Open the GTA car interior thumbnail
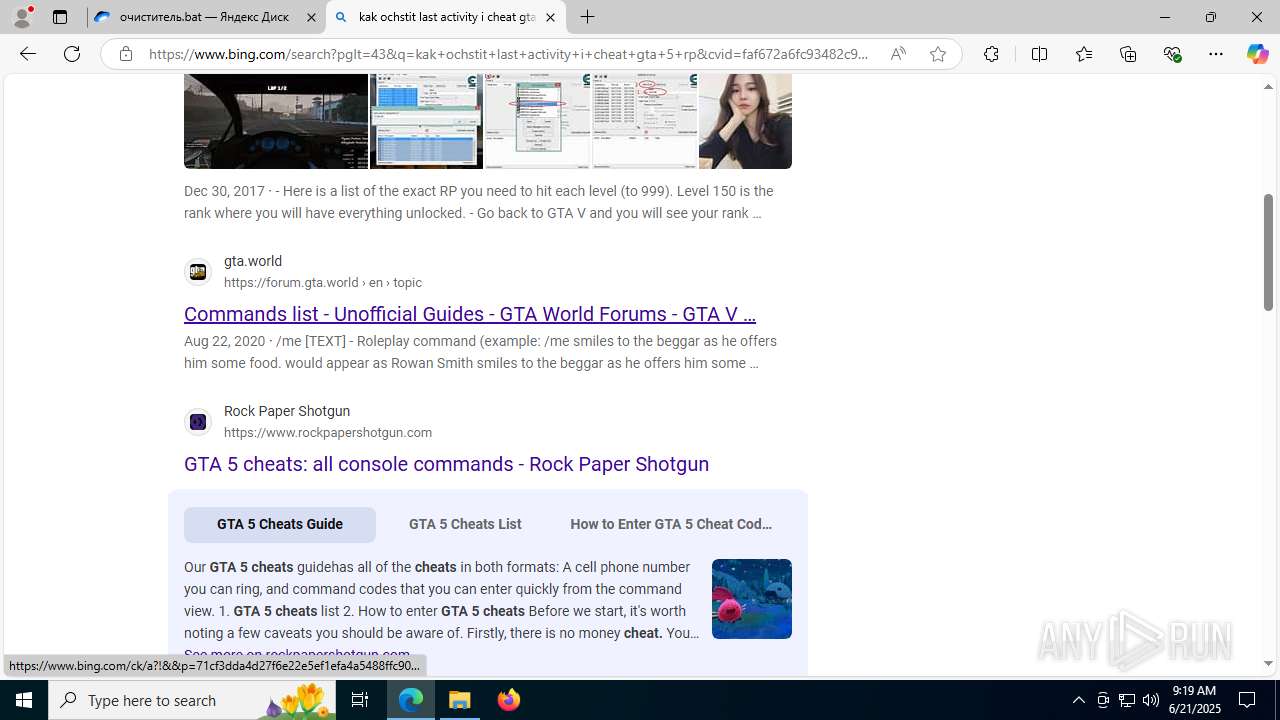The width and height of the screenshot is (1280, 720). click(276, 120)
